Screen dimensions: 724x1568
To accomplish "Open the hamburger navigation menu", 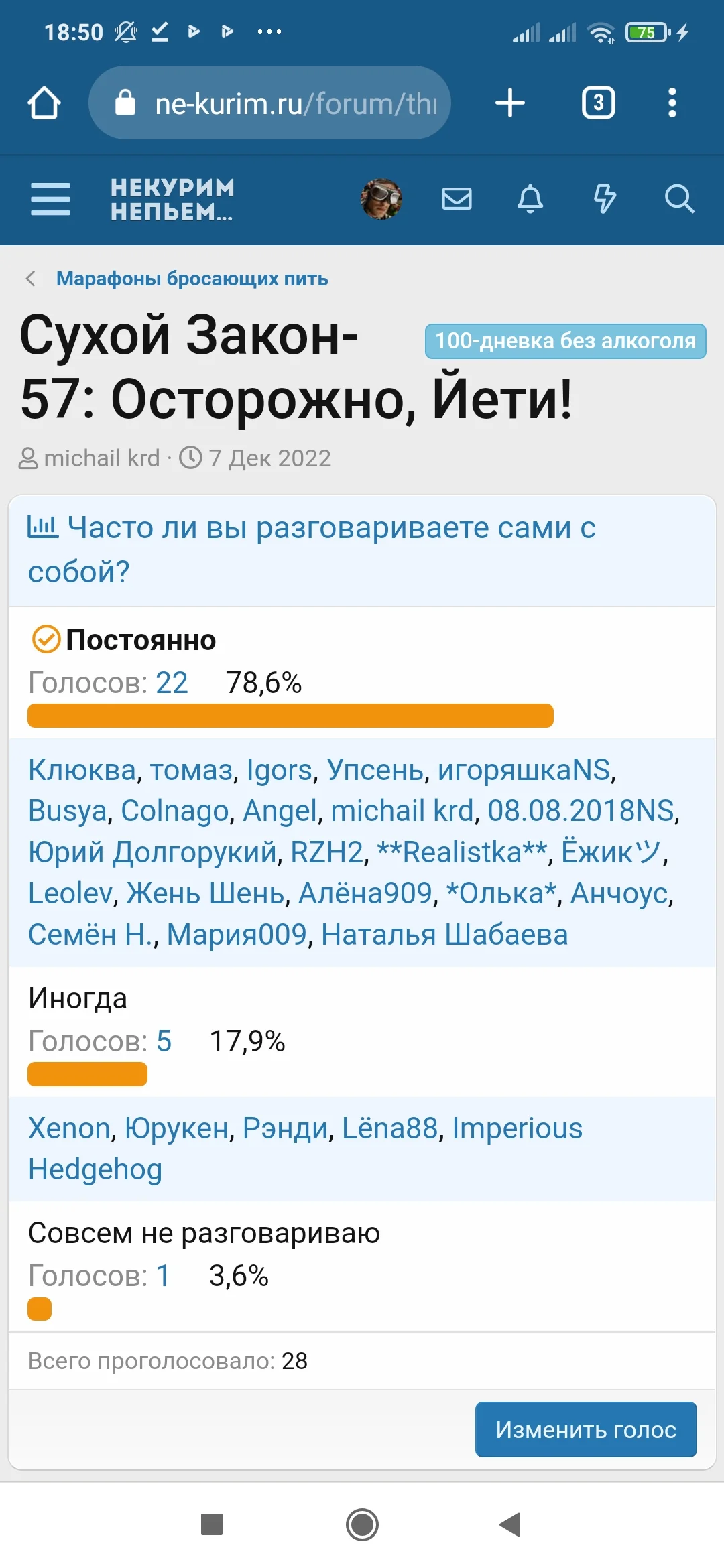I will click(50, 199).
